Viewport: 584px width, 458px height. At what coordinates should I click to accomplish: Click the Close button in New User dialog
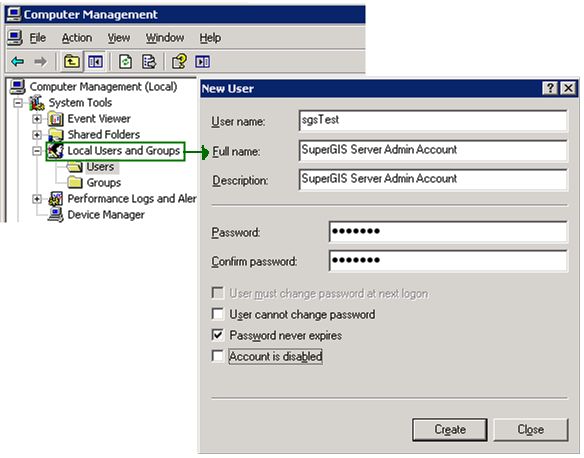[531, 429]
